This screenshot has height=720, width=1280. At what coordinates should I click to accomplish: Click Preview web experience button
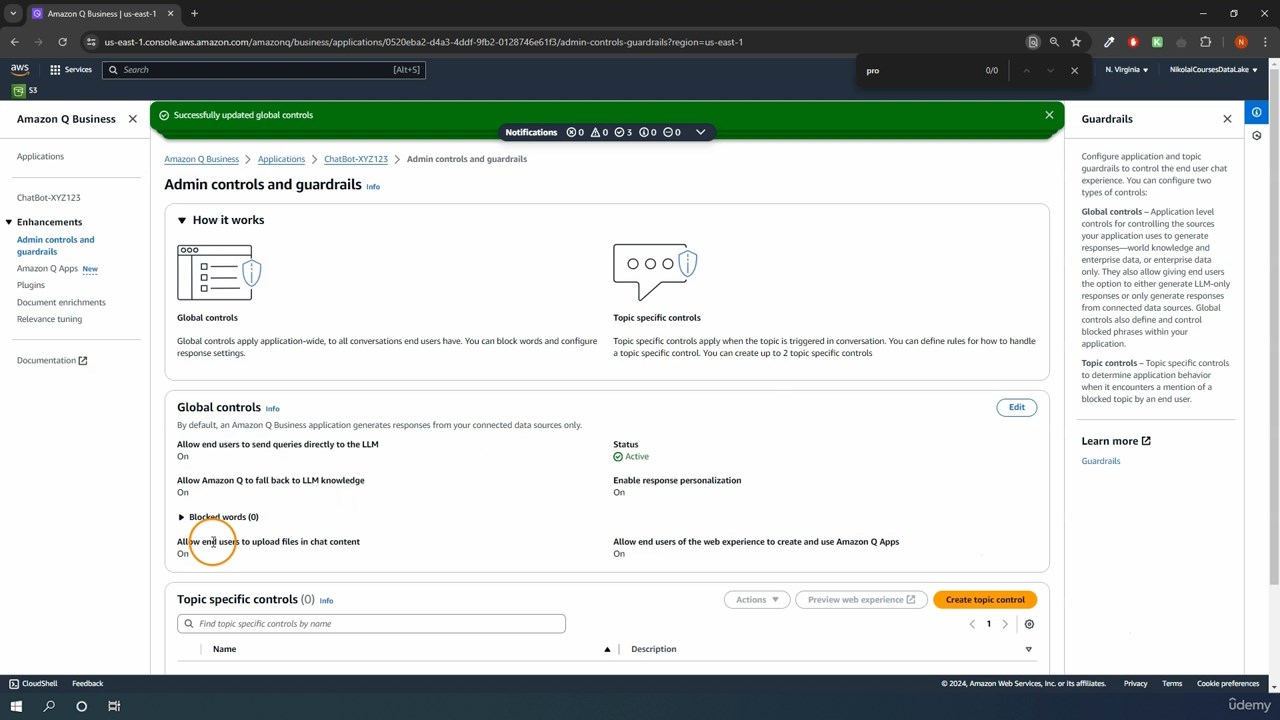tap(861, 600)
